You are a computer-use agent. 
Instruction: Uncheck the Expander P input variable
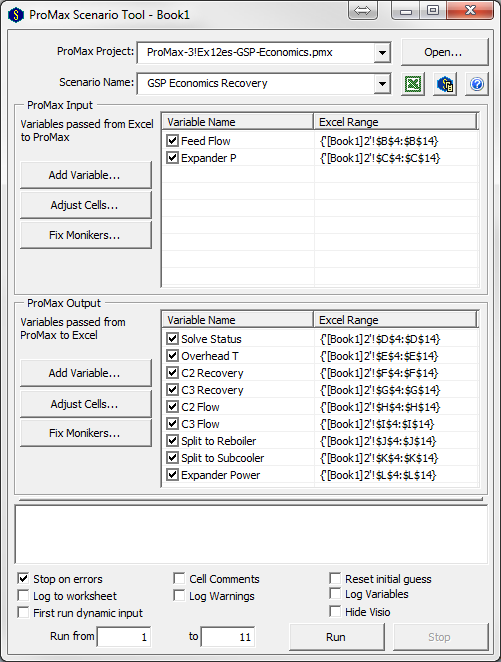(172, 158)
